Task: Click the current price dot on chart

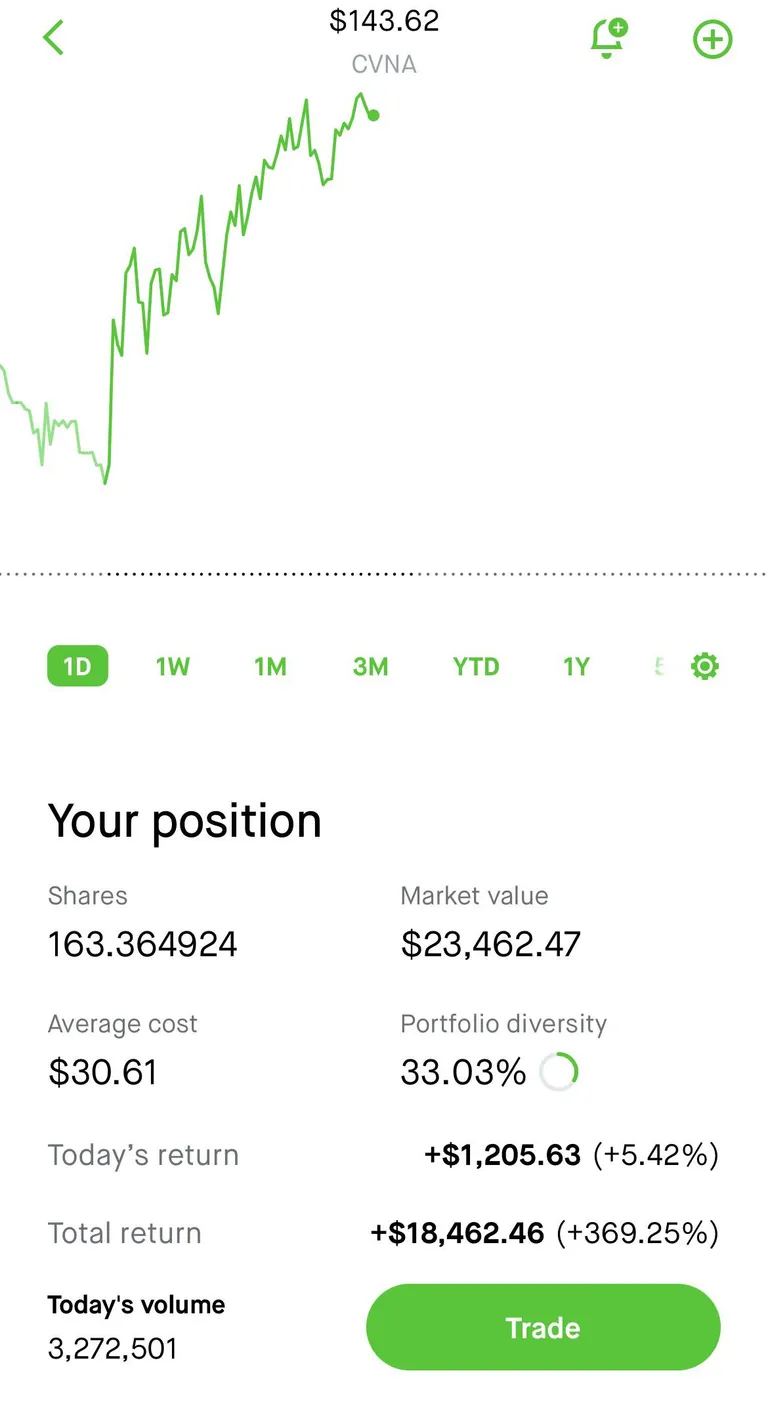Action: 374,115
